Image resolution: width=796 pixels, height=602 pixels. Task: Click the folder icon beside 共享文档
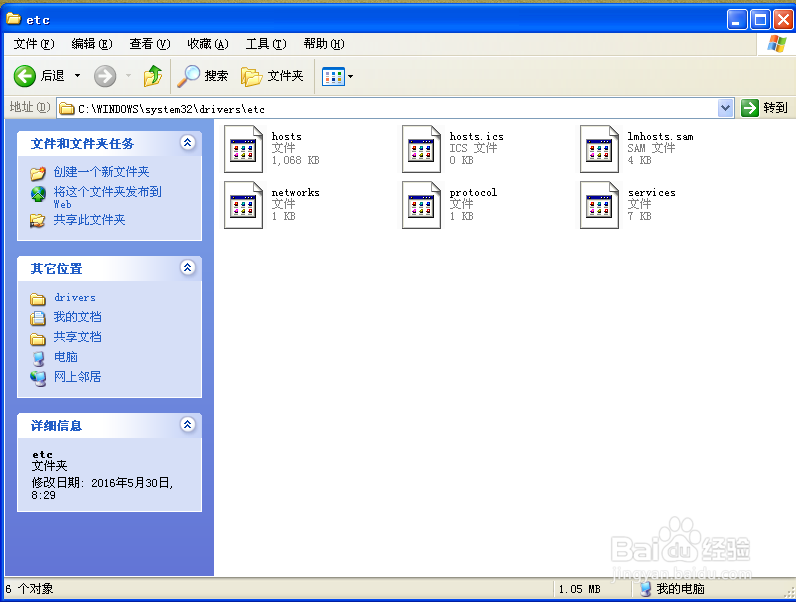[x=38, y=339]
